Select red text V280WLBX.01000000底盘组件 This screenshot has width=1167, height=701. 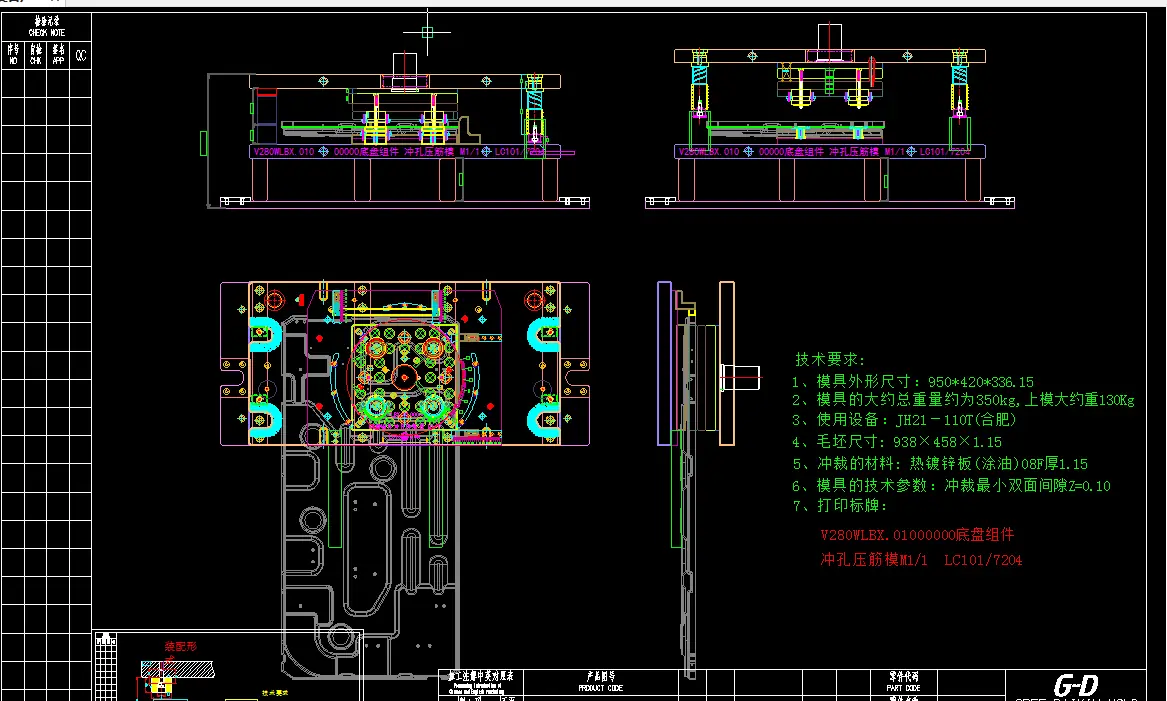[x=917, y=536]
